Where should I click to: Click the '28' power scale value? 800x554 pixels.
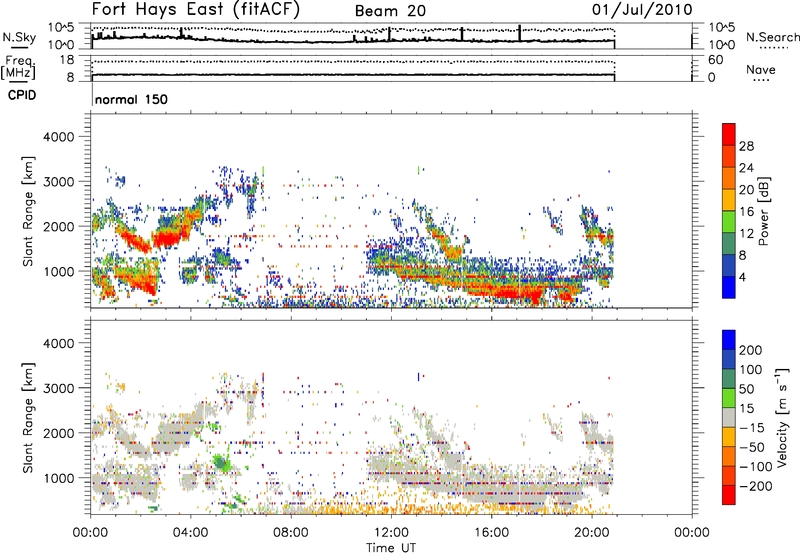746,146
